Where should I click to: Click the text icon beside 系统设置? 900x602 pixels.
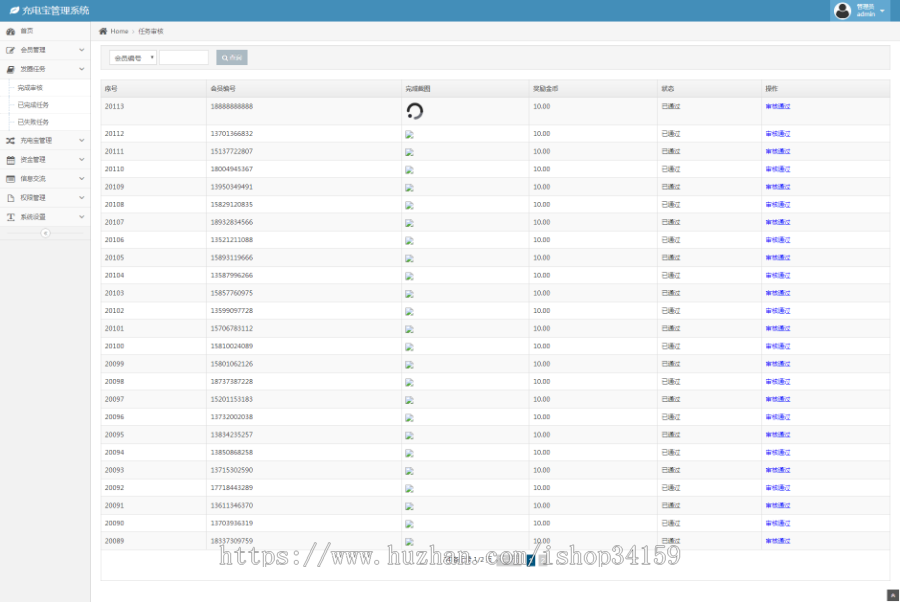[x=10, y=217]
